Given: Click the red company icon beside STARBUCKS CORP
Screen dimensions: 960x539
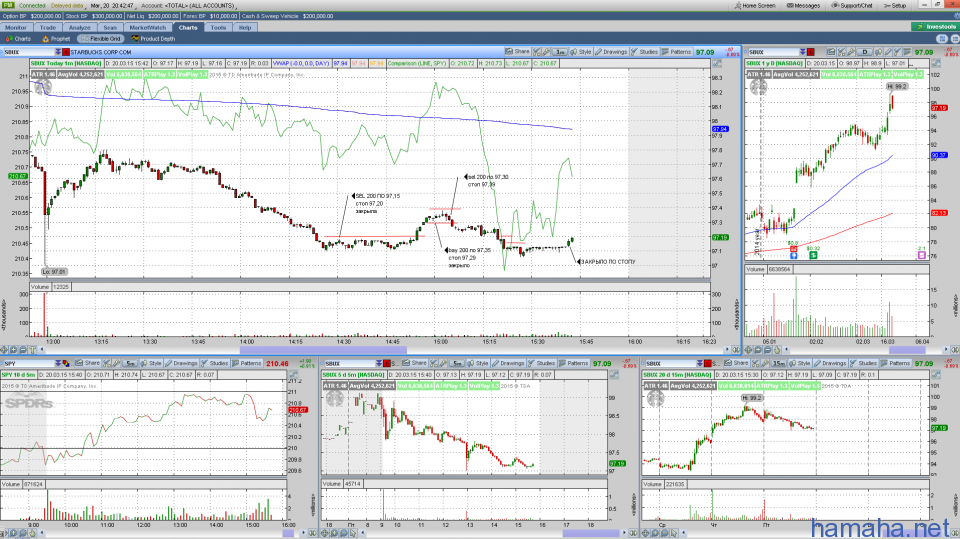Looking at the screenshot, I should click(x=66, y=52).
